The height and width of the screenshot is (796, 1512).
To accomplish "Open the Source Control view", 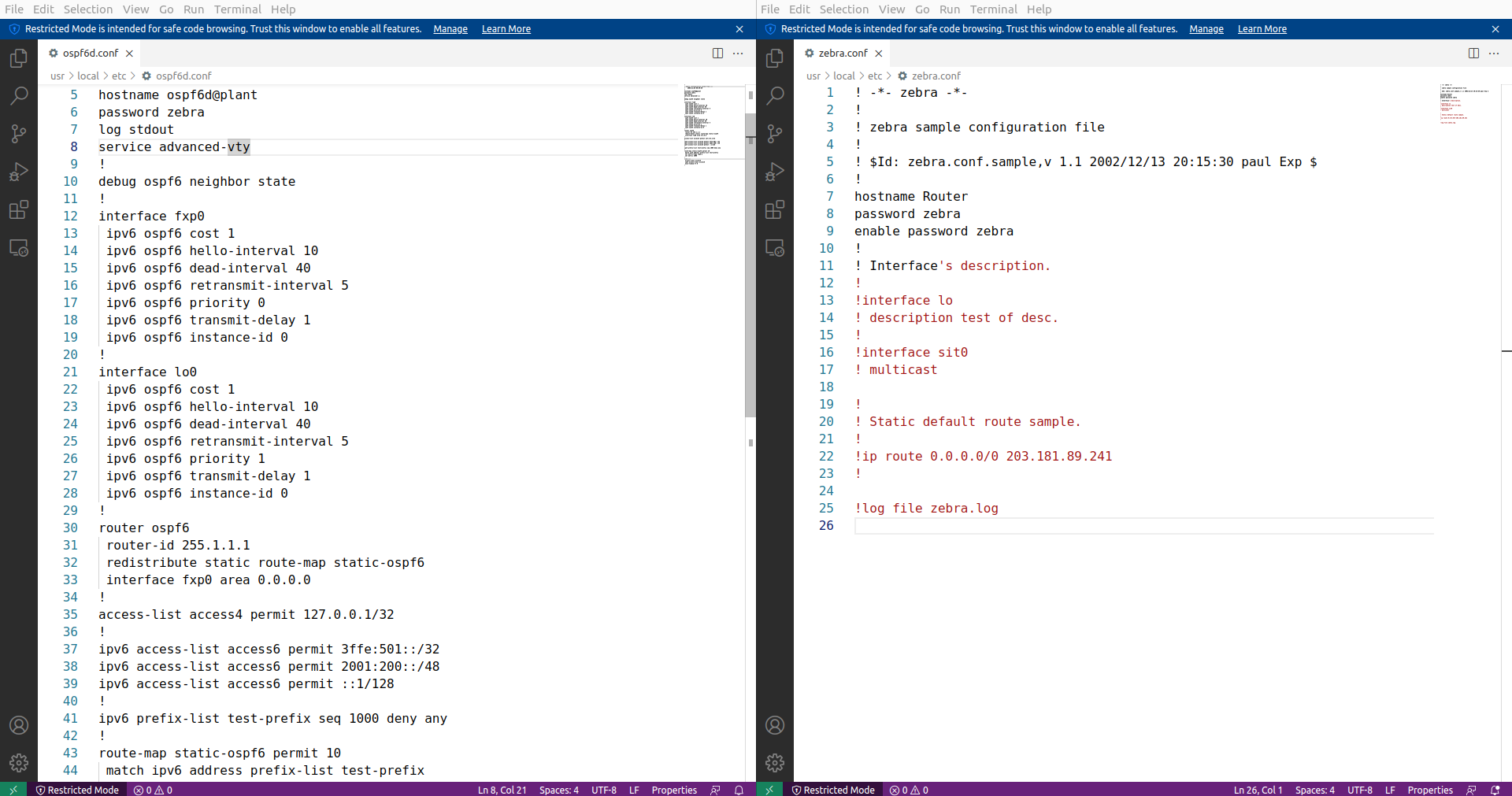I will [x=18, y=134].
